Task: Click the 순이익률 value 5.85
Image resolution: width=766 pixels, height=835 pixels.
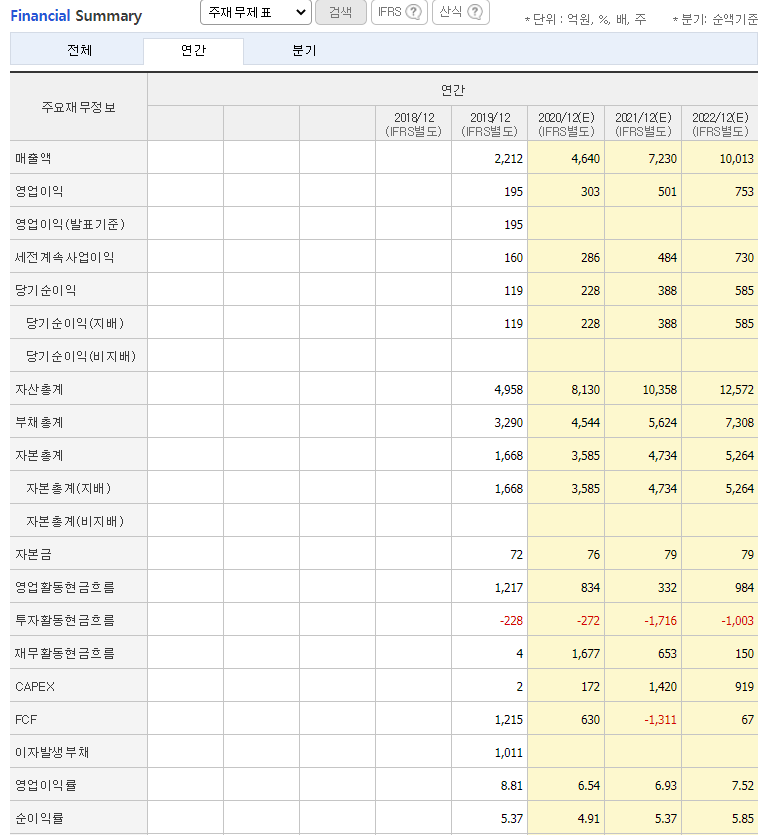Action: (x=743, y=819)
